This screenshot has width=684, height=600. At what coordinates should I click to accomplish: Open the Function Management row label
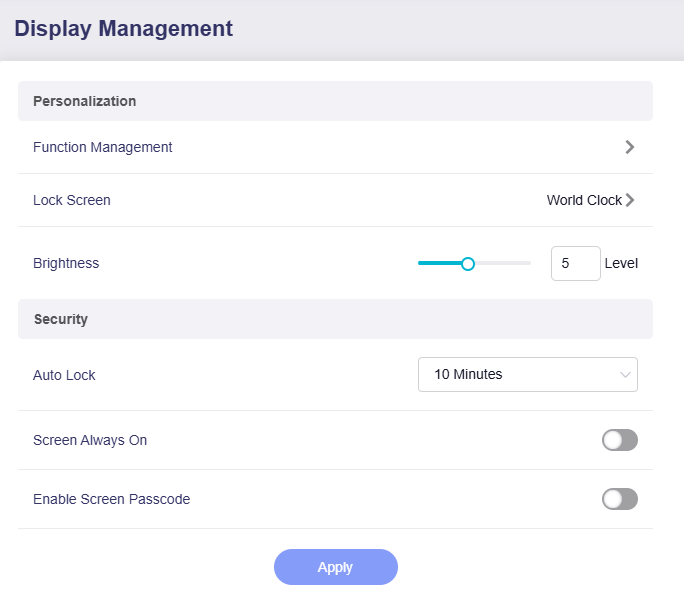(103, 147)
